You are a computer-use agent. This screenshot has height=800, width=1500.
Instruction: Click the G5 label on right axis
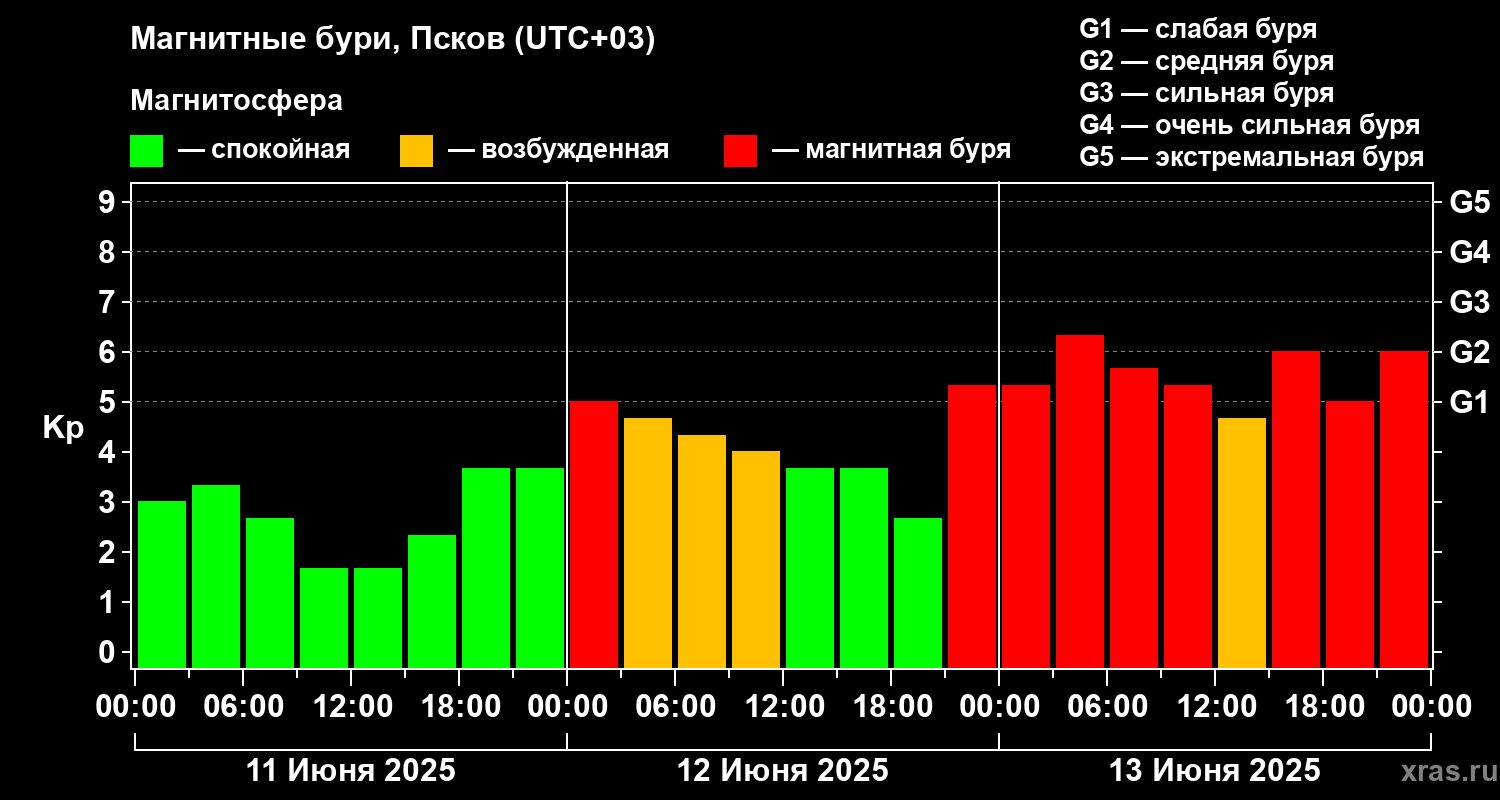tap(1470, 202)
